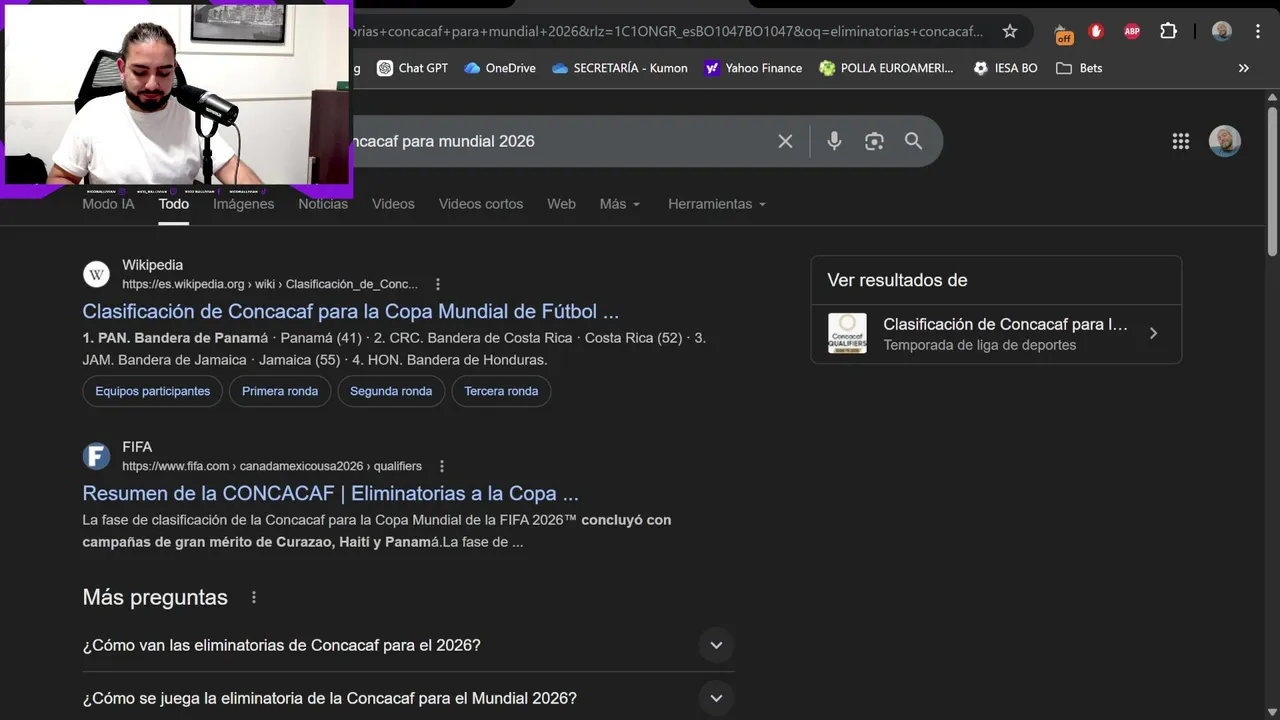Open more options for Wikipedia result

tap(437, 284)
